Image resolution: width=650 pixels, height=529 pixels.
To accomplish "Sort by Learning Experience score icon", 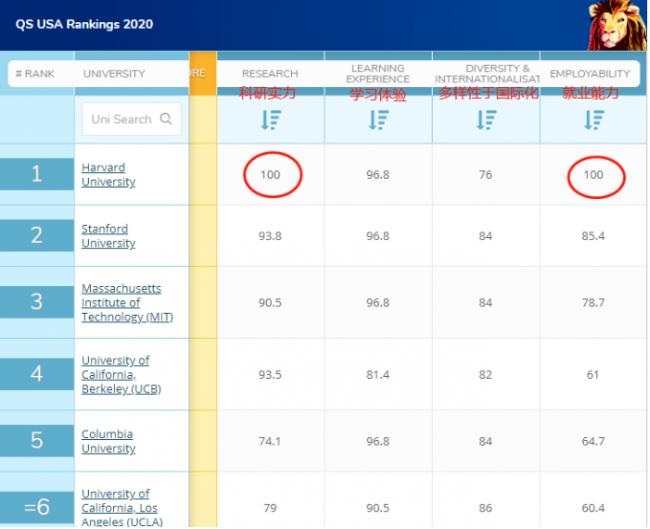I will click(x=378, y=120).
